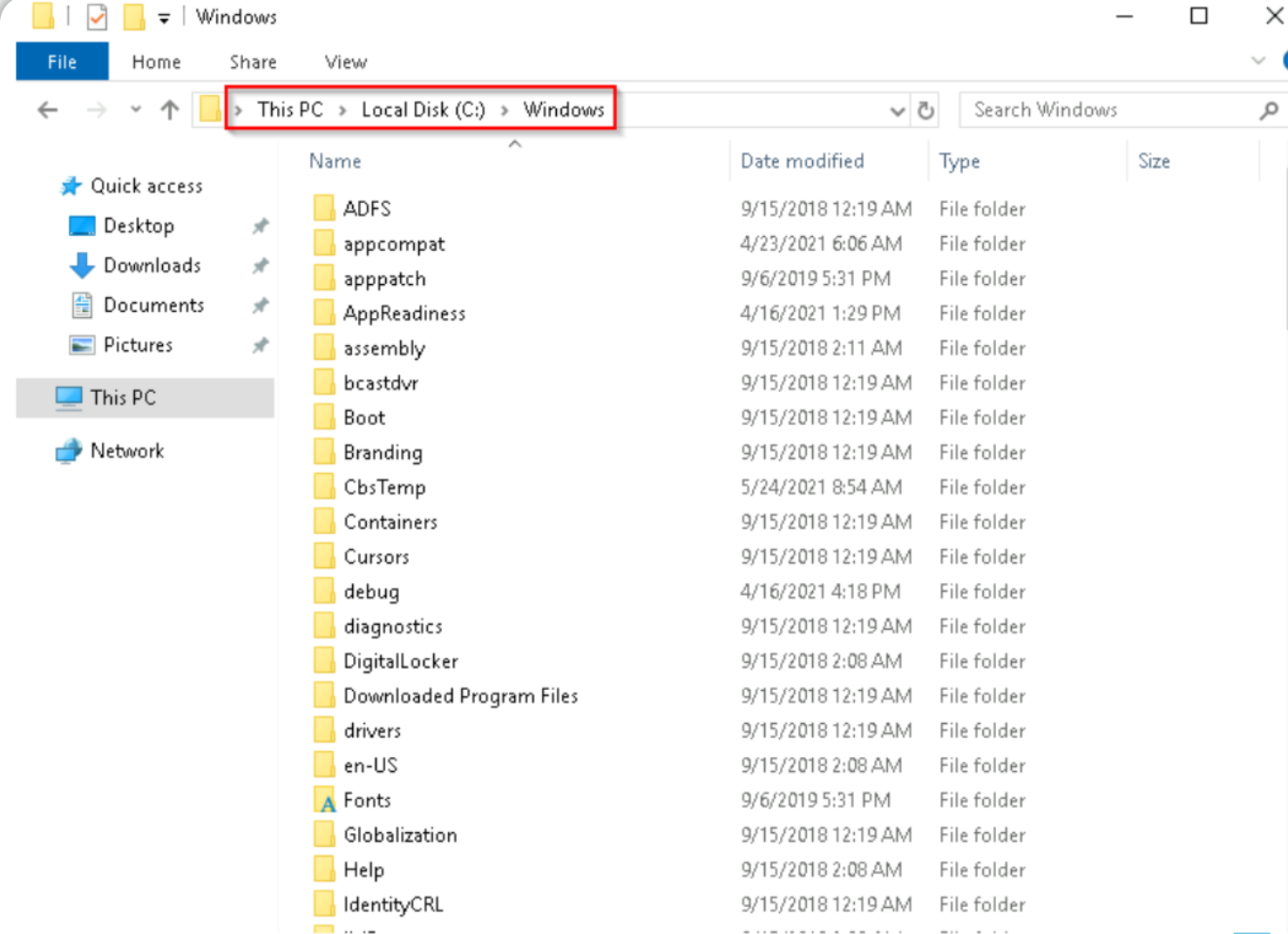Sort by Date modified column header
Viewport: 1288px width, 934px height.
coord(802,161)
